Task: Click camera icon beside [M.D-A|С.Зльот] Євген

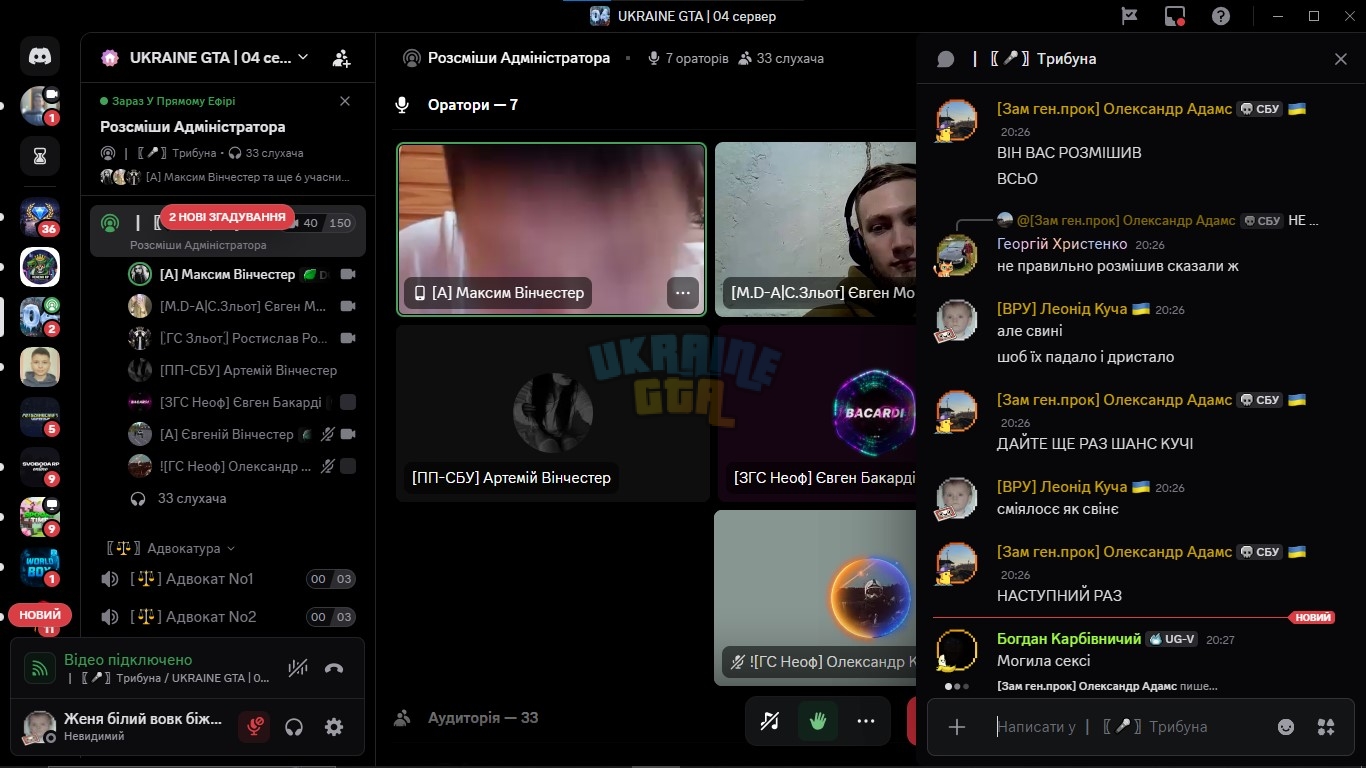Action: 348,306
